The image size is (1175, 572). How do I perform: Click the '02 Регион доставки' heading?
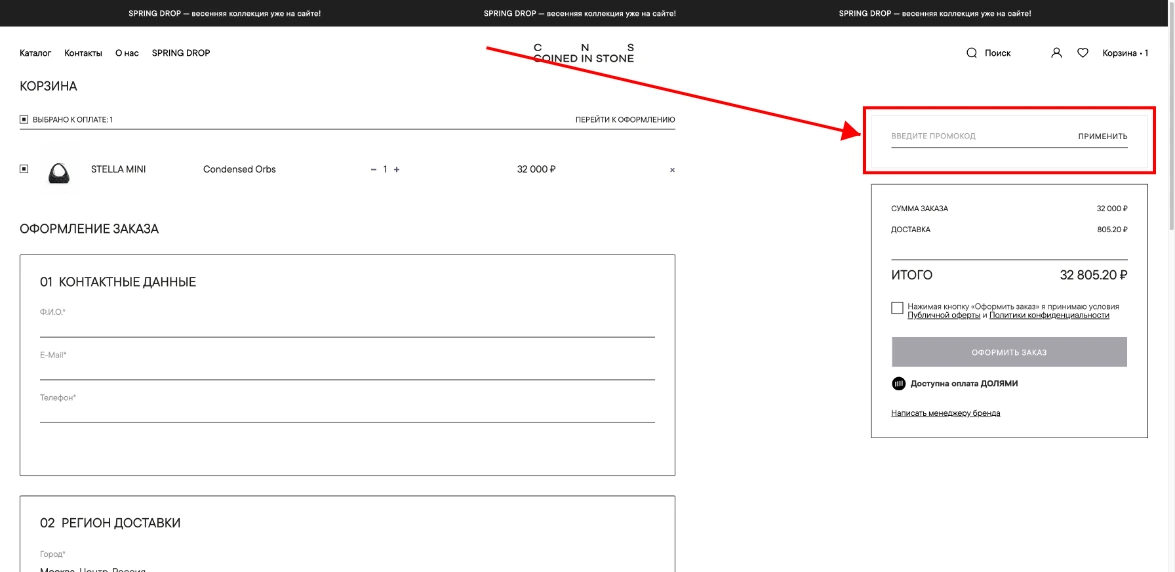(110, 523)
